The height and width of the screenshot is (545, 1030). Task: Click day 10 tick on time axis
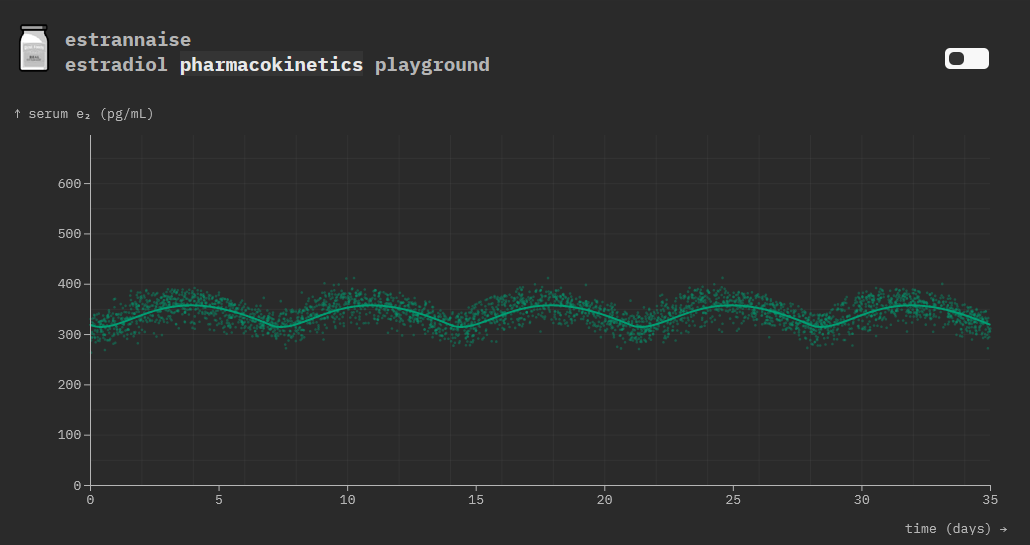coord(347,499)
